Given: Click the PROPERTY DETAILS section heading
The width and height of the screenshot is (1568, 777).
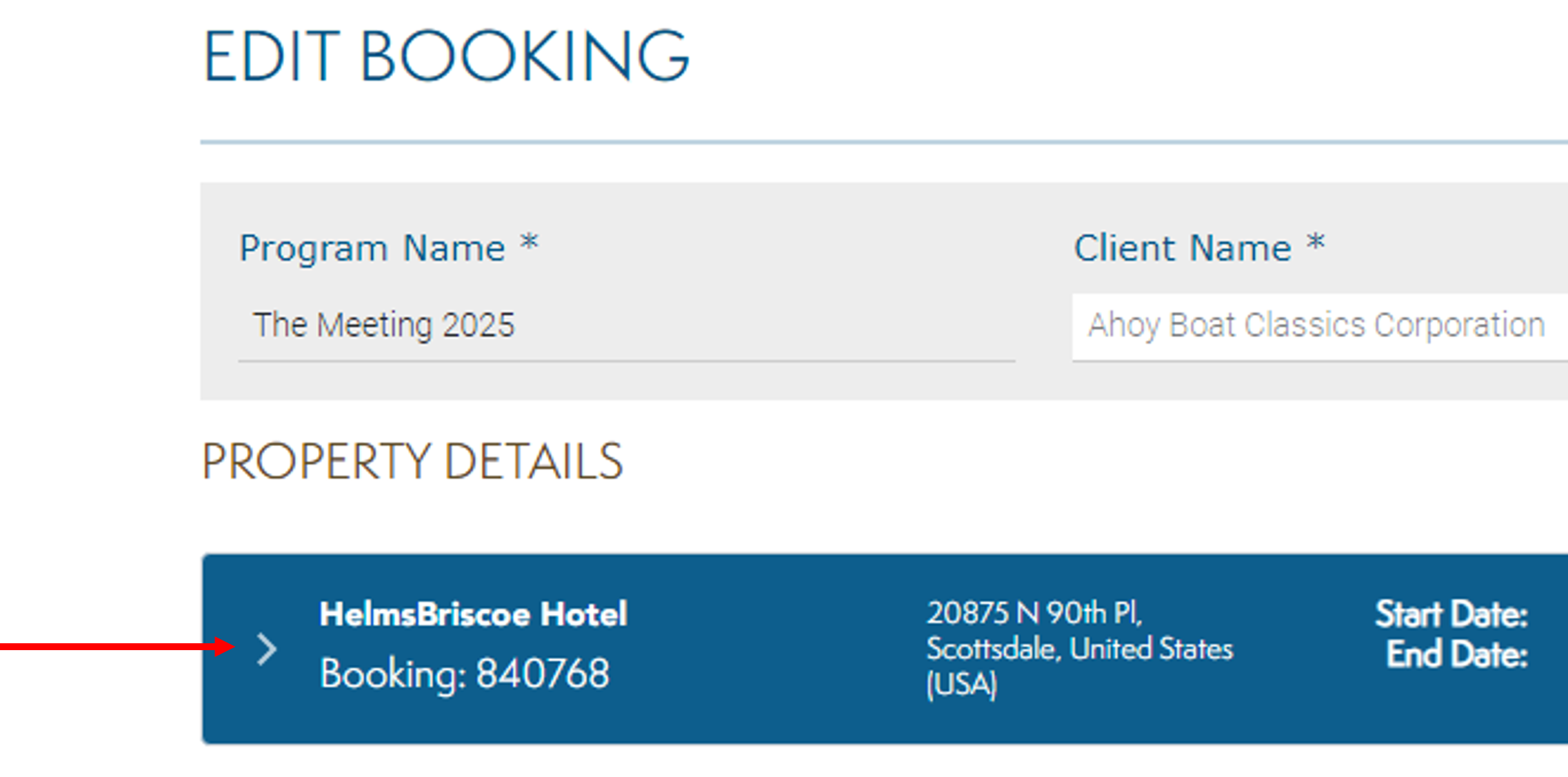Looking at the screenshot, I should tap(412, 462).
